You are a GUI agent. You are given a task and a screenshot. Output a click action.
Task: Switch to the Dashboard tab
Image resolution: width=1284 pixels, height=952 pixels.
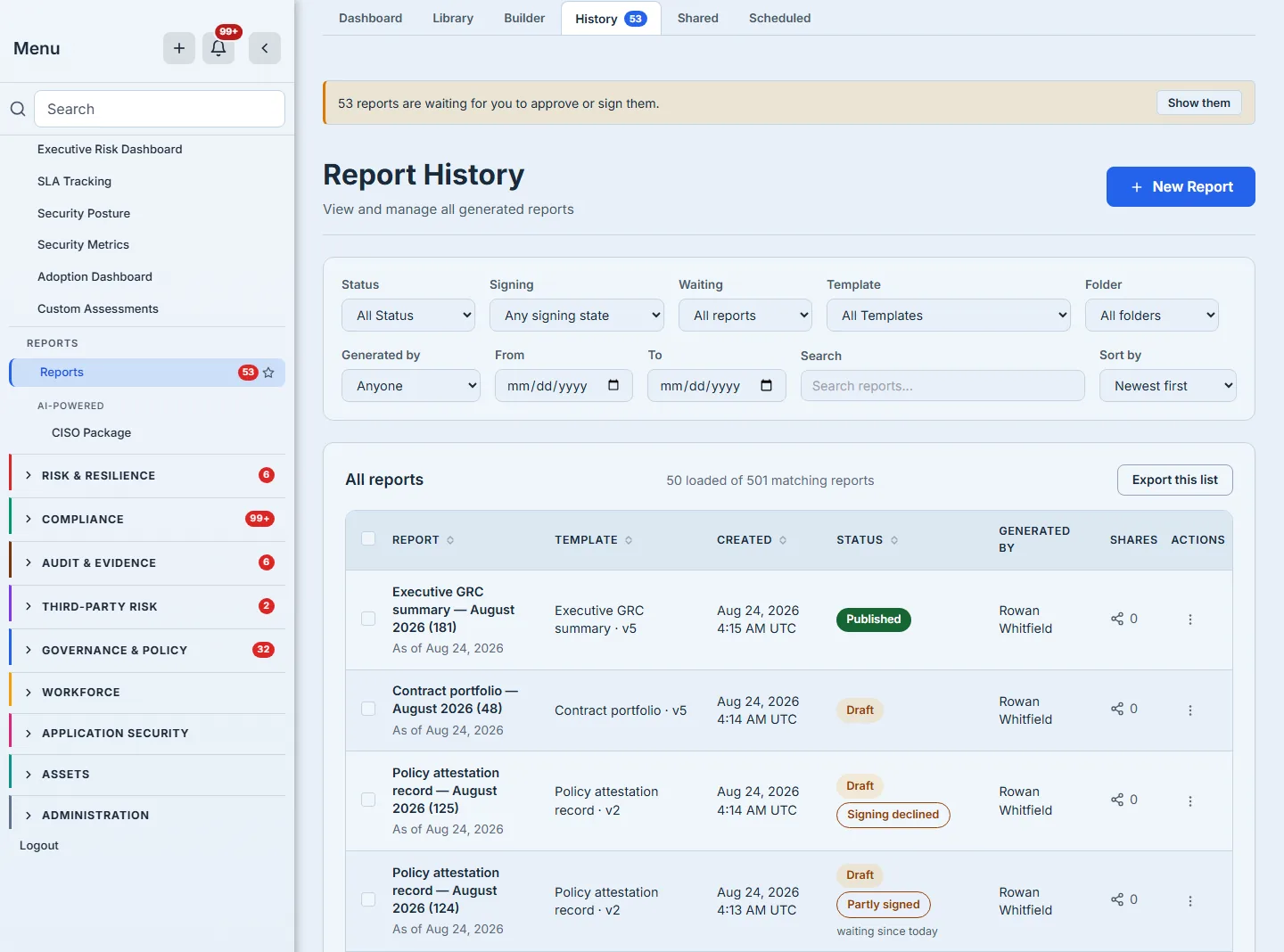click(370, 18)
